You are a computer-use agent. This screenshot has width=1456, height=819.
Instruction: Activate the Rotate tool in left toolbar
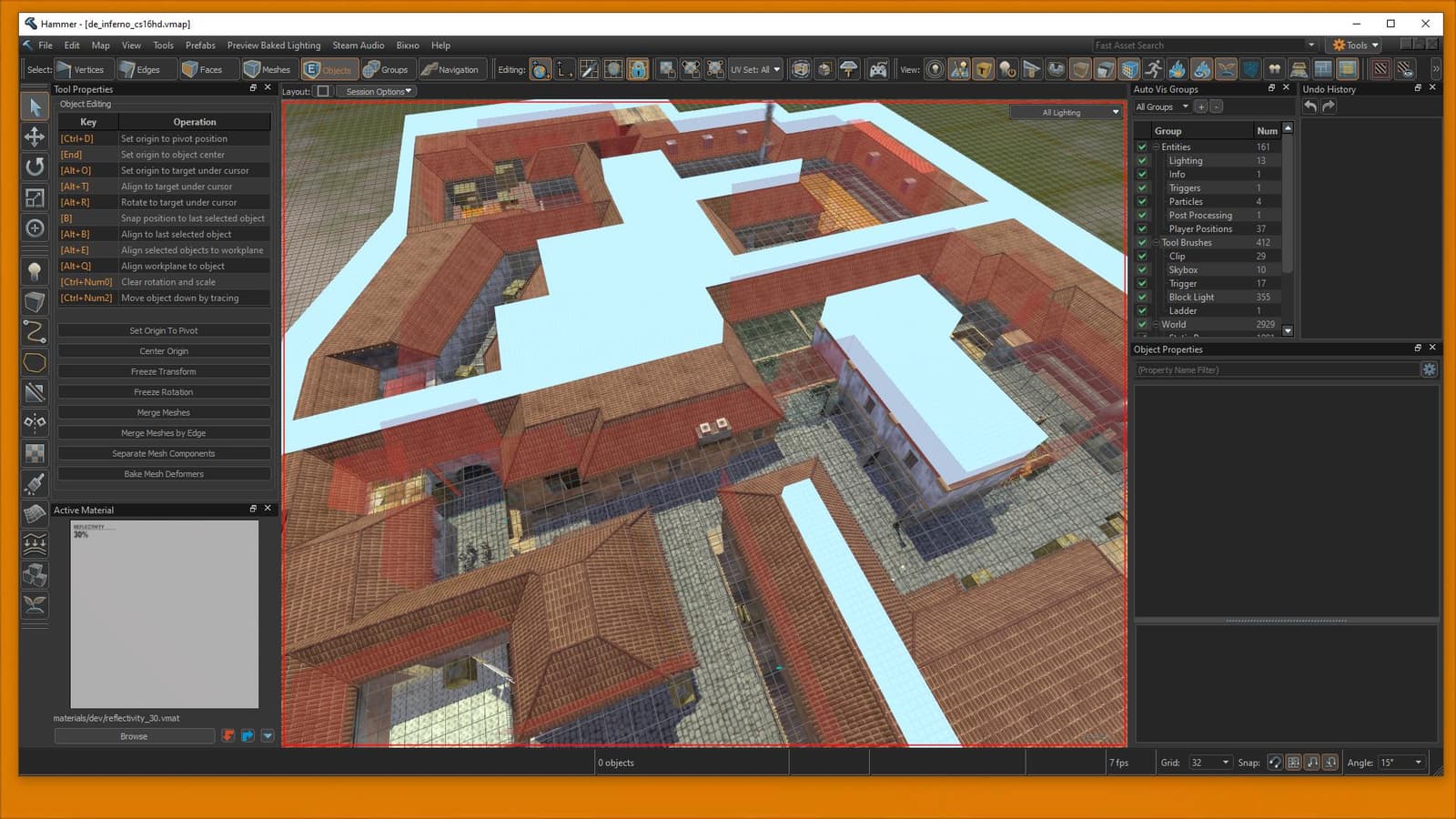click(x=35, y=167)
